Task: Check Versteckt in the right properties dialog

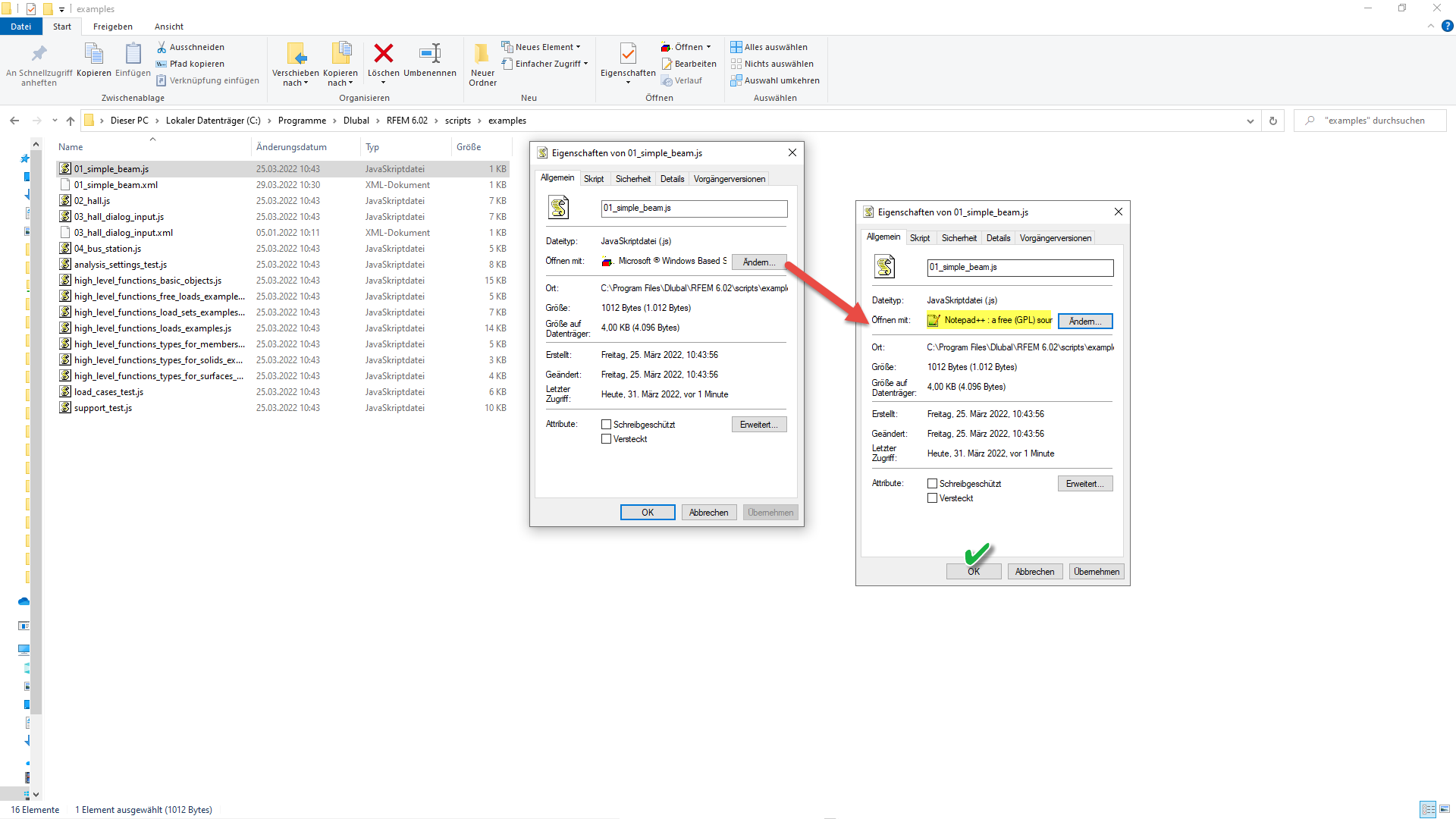Action: pos(933,498)
